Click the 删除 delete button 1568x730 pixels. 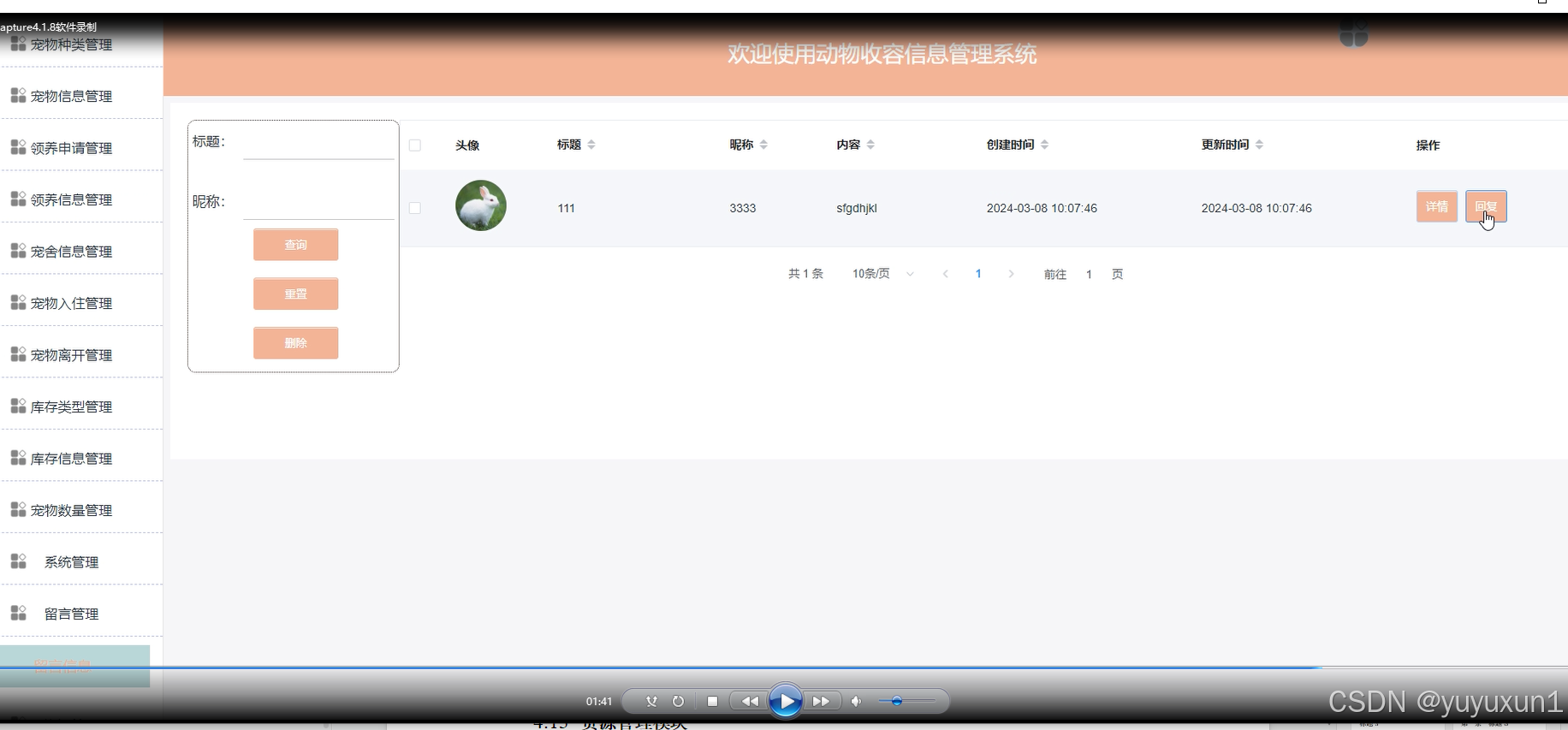point(295,342)
